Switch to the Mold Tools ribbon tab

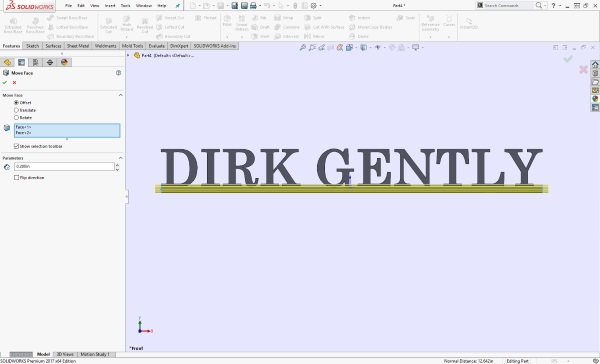pyautogui.click(x=132, y=46)
